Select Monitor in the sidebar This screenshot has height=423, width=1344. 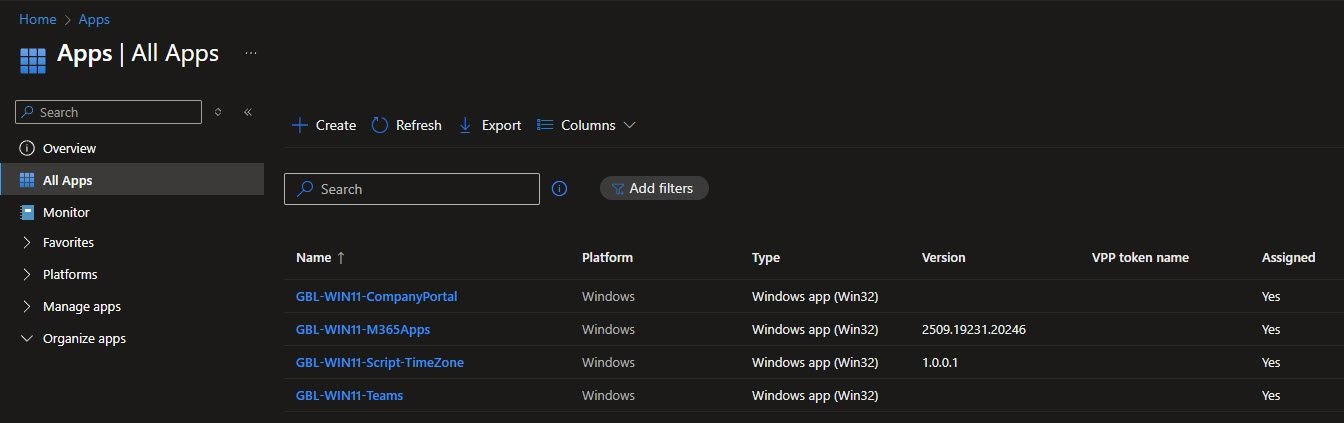(x=66, y=212)
